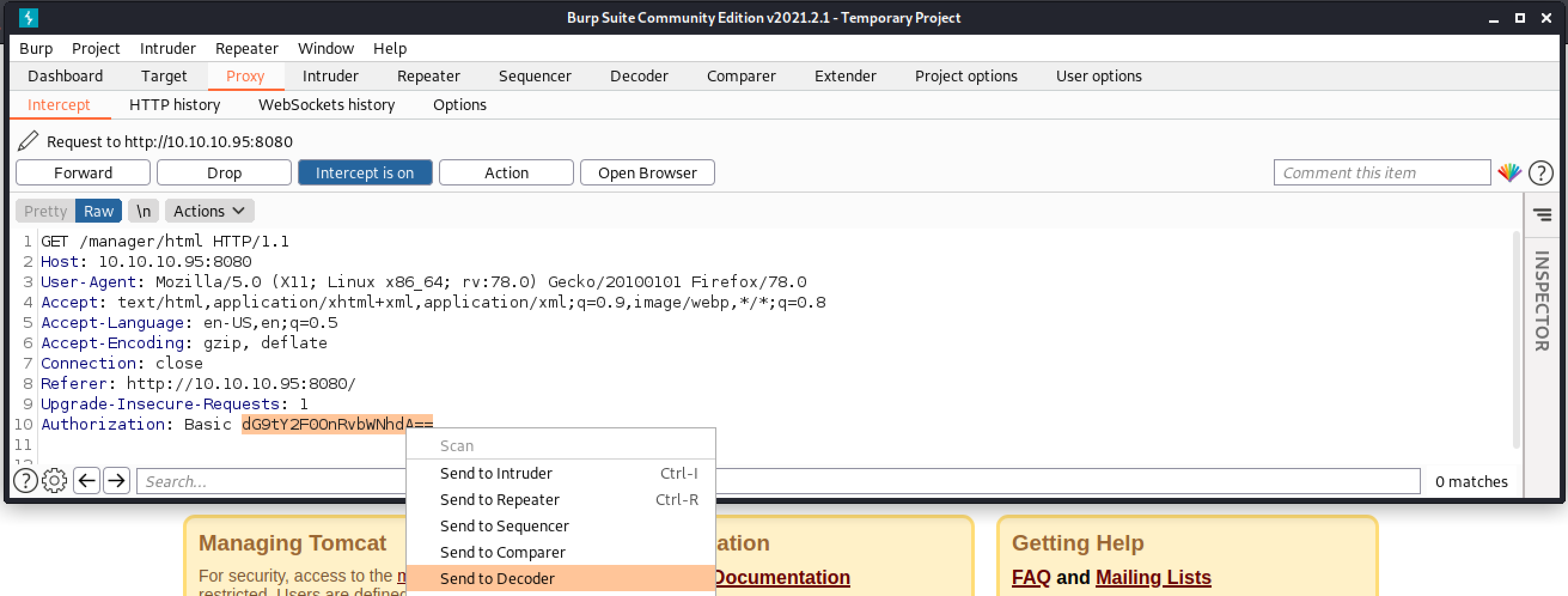1568x596 pixels.
Task: Select the Proxy tab
Action: (245, 76)
